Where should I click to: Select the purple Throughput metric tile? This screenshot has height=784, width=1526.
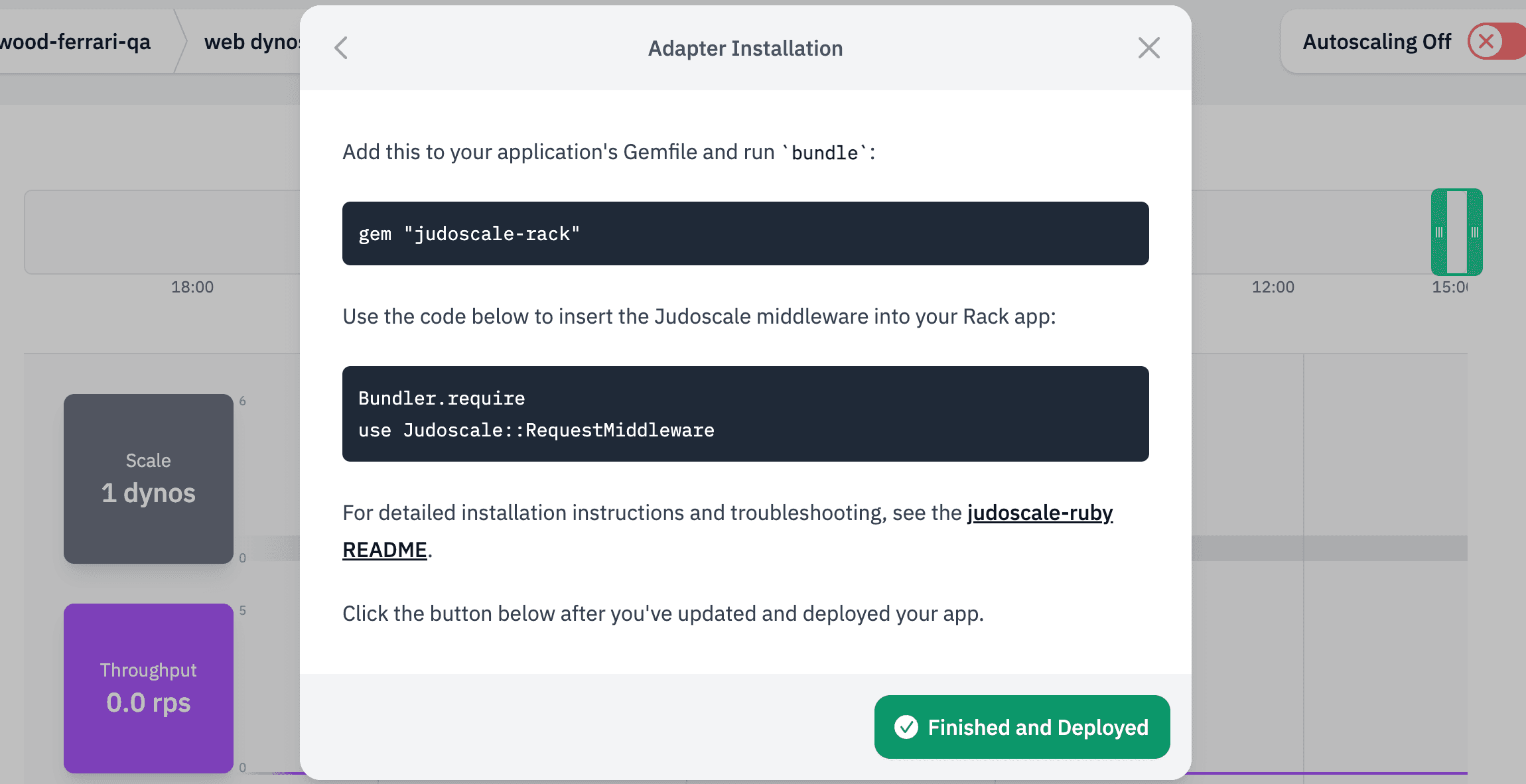(148, 688)
